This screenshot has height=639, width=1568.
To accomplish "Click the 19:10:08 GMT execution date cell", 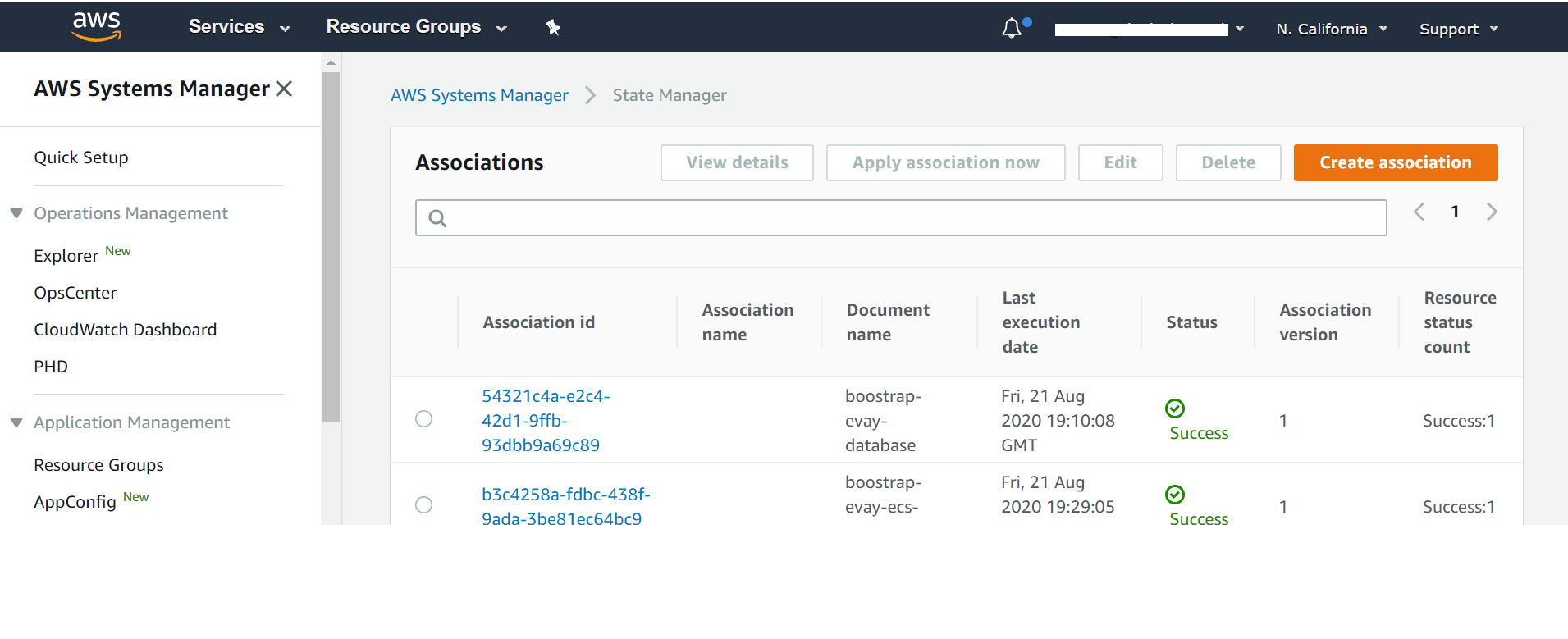I will [x=1058, y=421].
